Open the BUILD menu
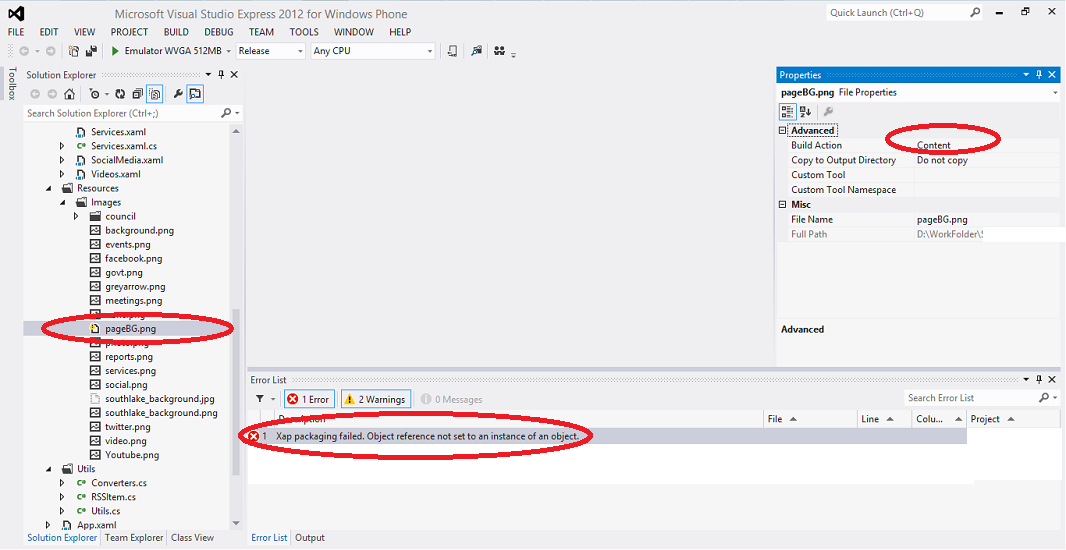The height and width of the screenshot is (550, 1066). point(176,32)
